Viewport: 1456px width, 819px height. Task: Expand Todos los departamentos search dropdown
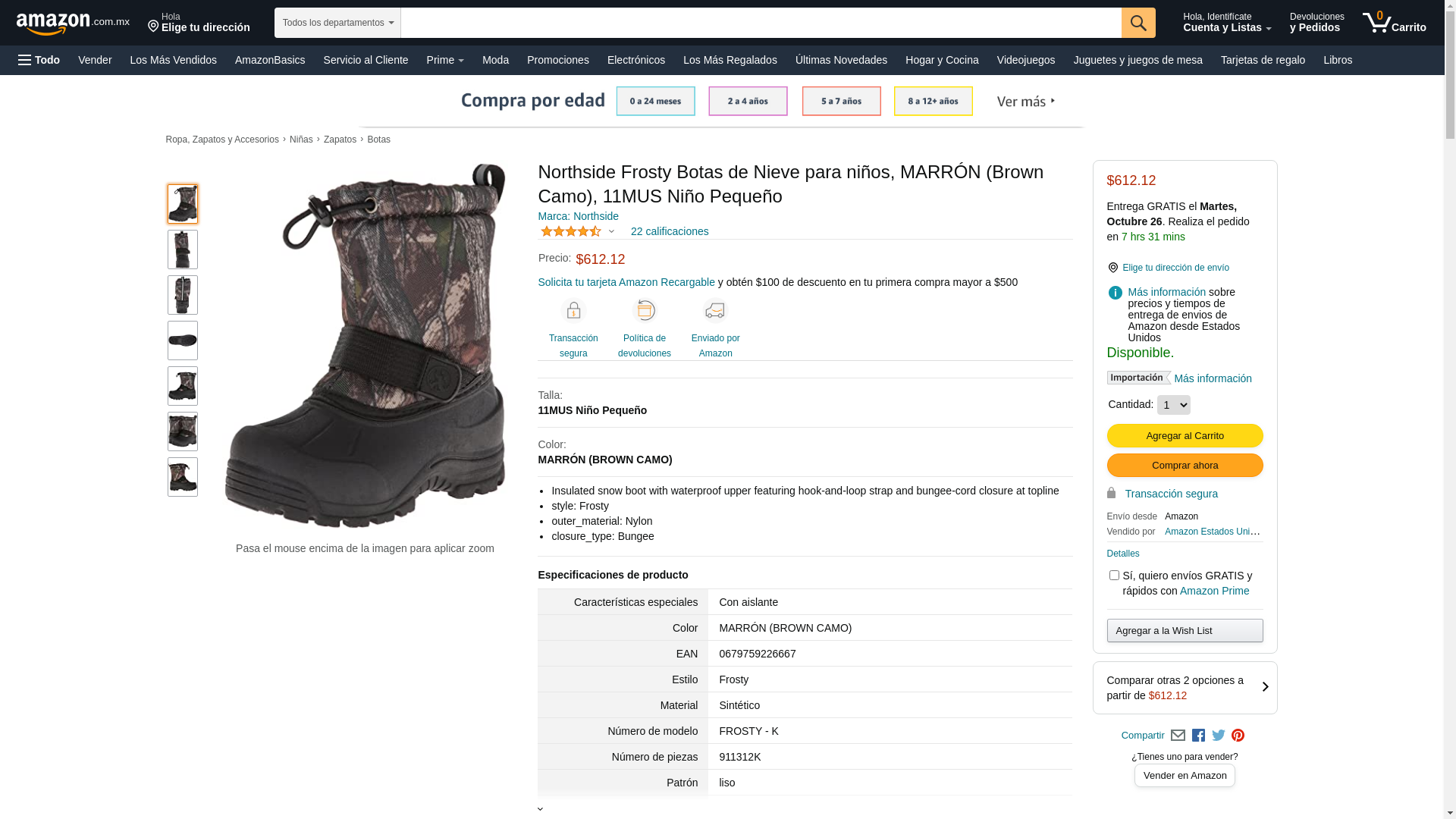pyautogui.click(x=337, y=23)
